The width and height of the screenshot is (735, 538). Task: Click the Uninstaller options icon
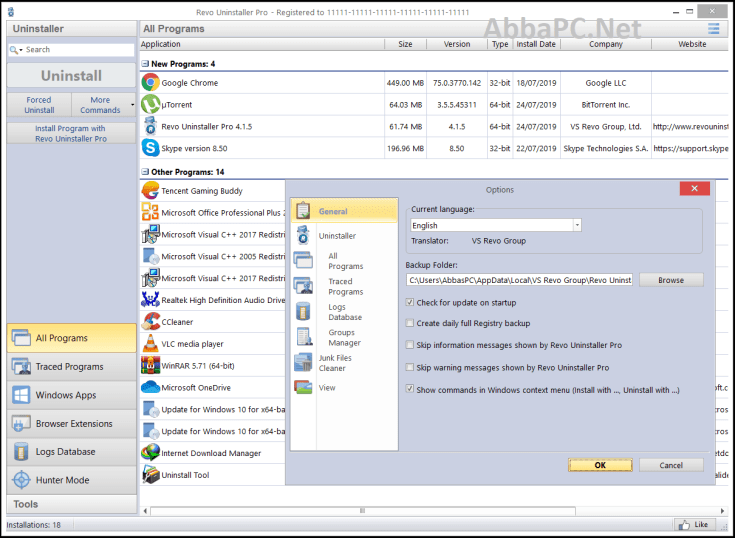coord(303,235)
